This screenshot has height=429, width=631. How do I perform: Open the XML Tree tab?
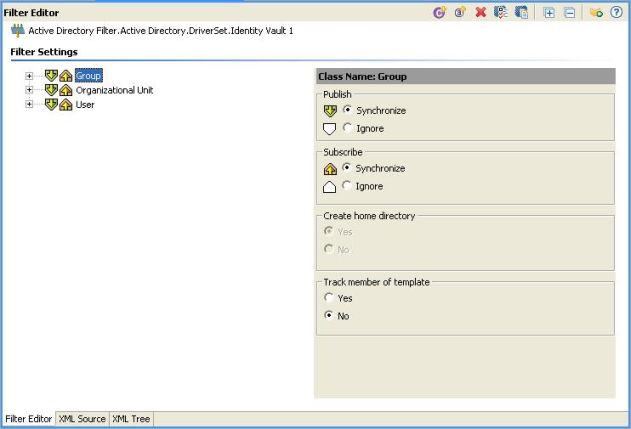click(x=131, y=419)
